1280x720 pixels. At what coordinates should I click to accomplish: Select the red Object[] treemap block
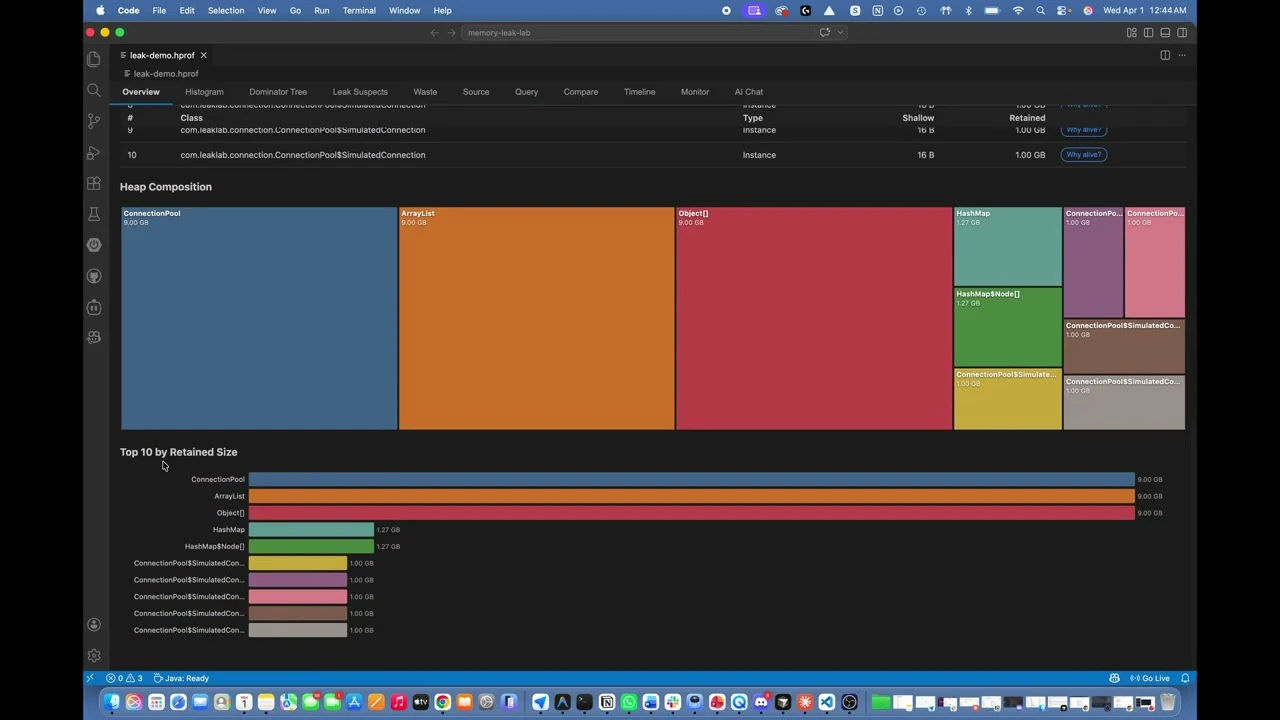[x=814, y=318]
